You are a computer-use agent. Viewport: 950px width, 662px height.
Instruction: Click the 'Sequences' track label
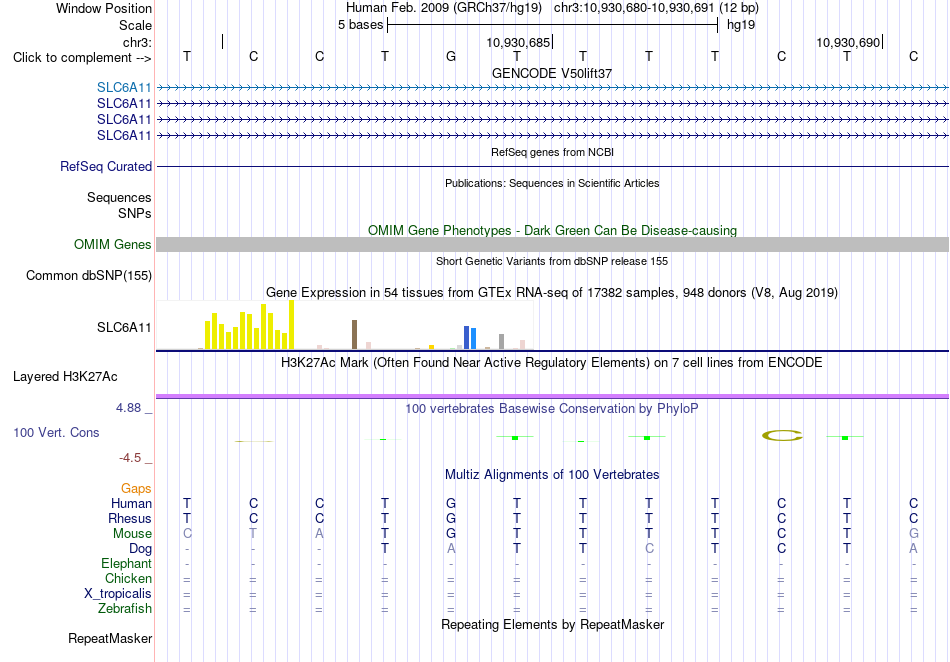click(x=119, y=197)
